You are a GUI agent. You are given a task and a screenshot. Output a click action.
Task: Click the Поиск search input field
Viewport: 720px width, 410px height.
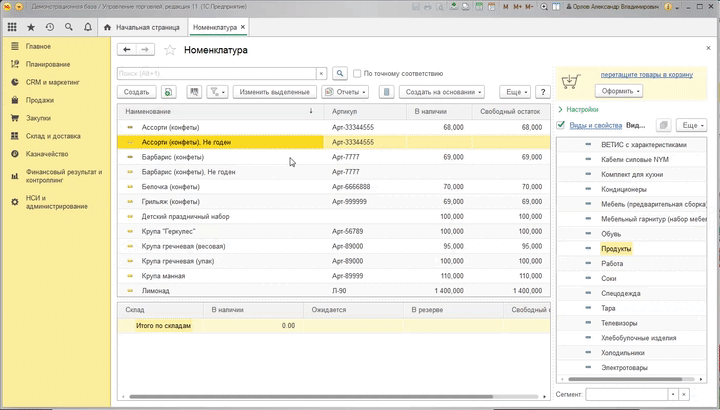pos(220,73)
